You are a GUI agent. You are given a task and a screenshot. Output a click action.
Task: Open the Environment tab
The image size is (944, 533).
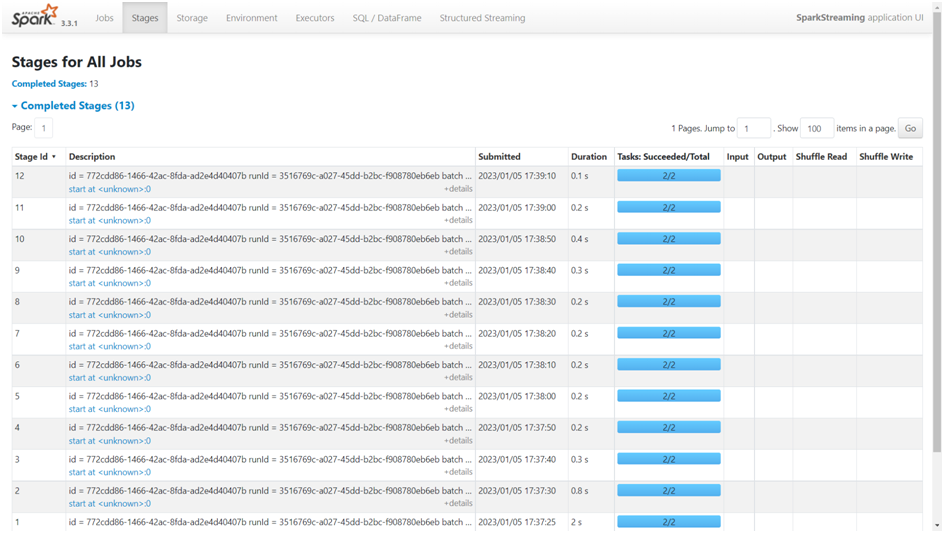pyautogui.click(x=252, y=18)
